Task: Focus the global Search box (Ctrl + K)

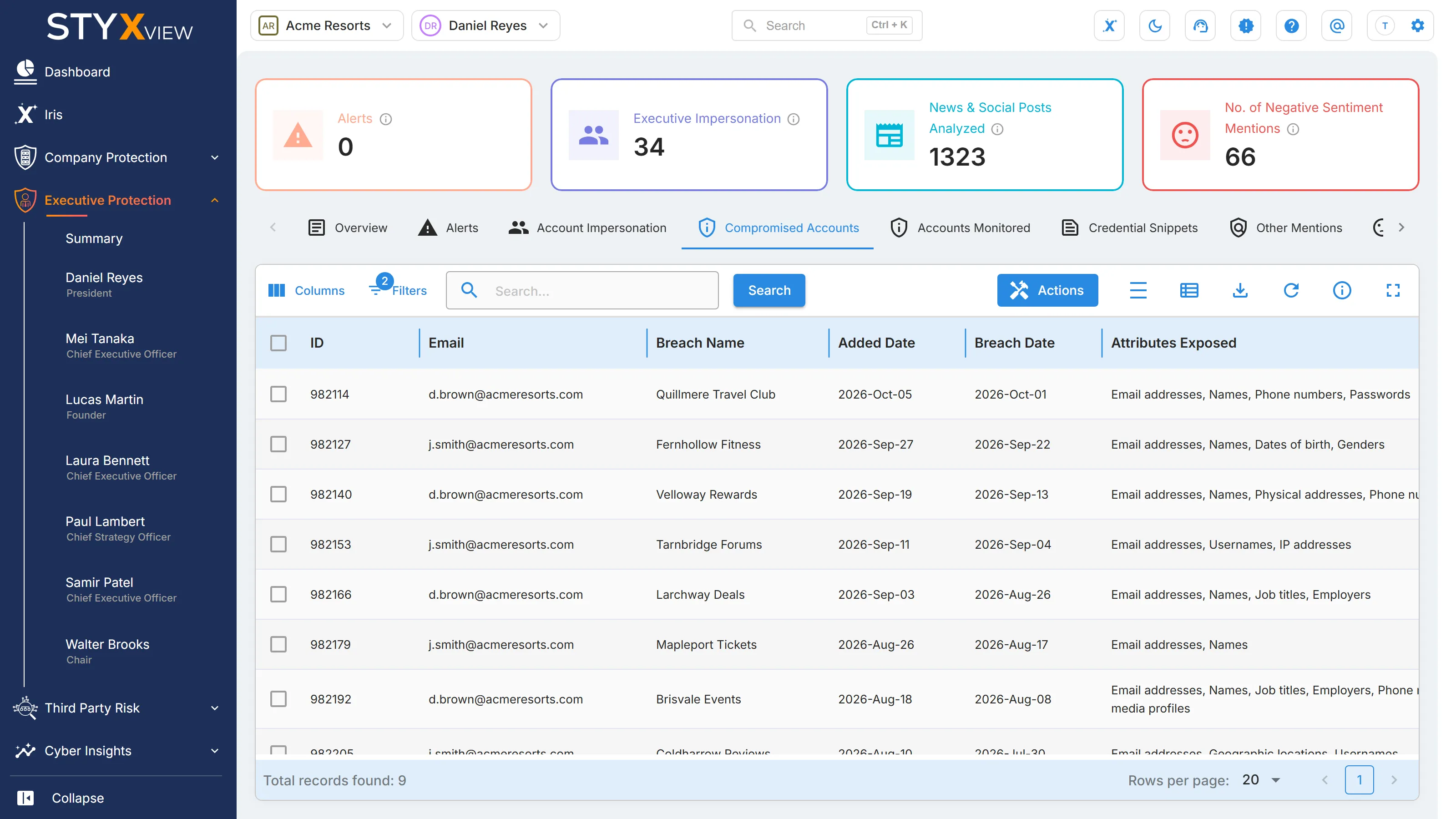Action: (x=827, y=25)
